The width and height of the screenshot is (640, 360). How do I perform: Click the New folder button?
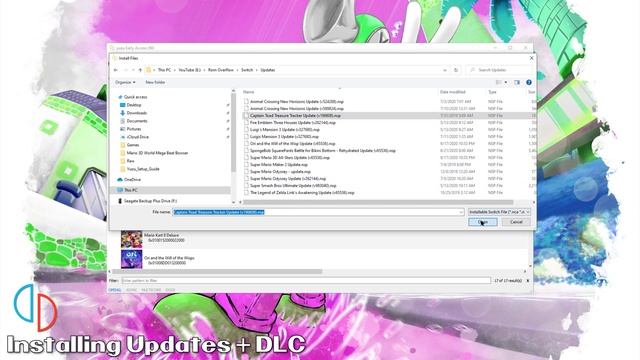click(155, 82)
